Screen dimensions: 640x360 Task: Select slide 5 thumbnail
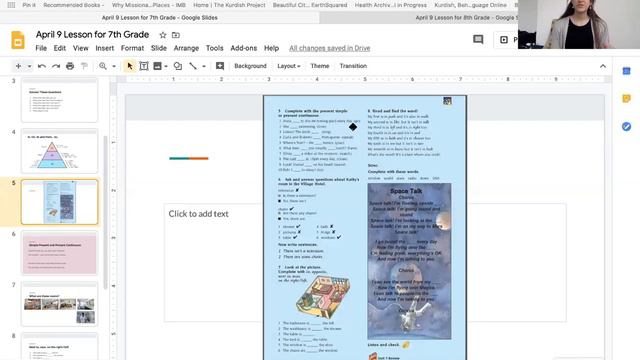pyautogui.click(x=60, y=202)
